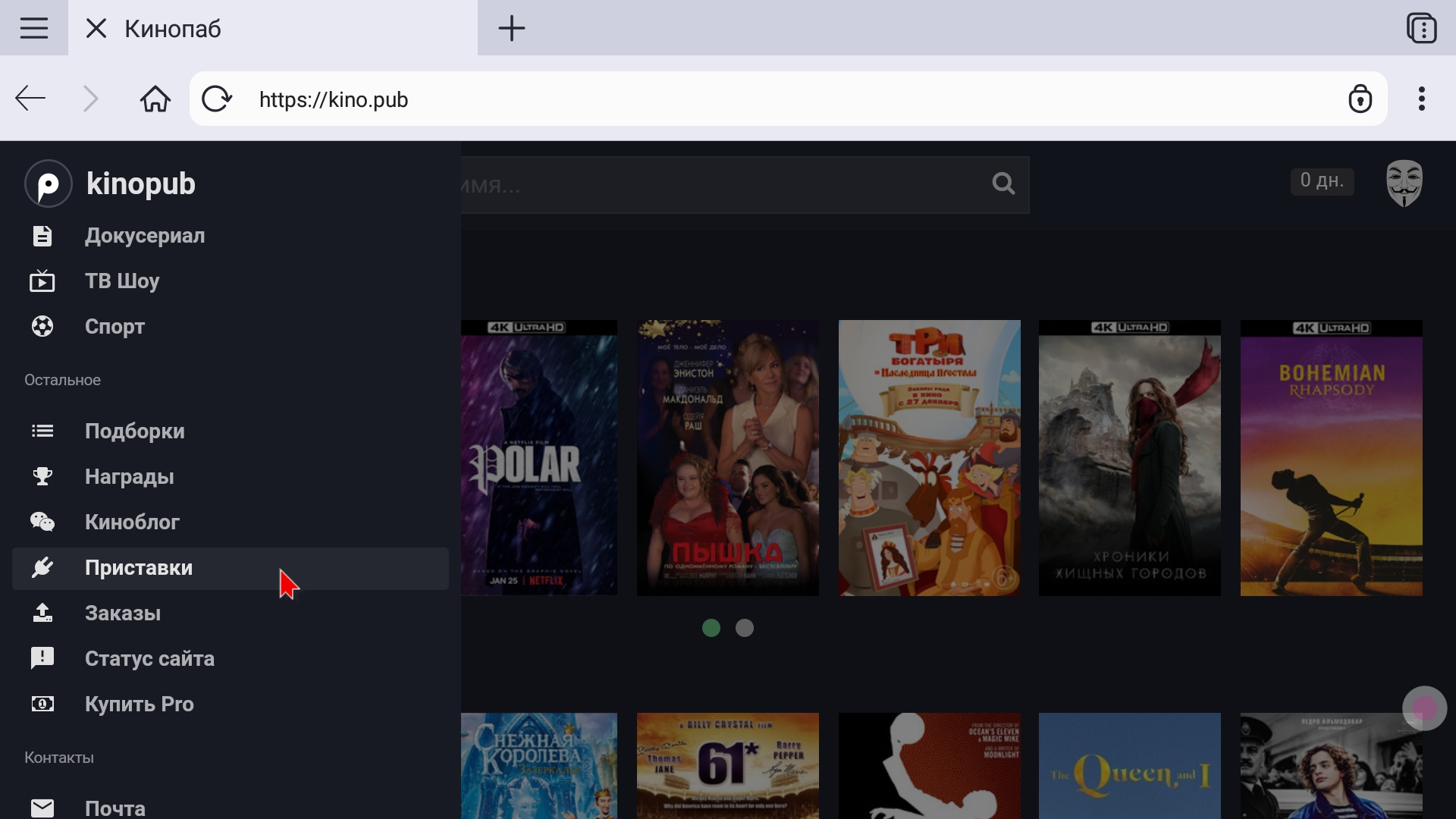The width and height of the screenshot is (1456, 819).
Task: Close the Кинопаб tab
Action: [96, 29]
